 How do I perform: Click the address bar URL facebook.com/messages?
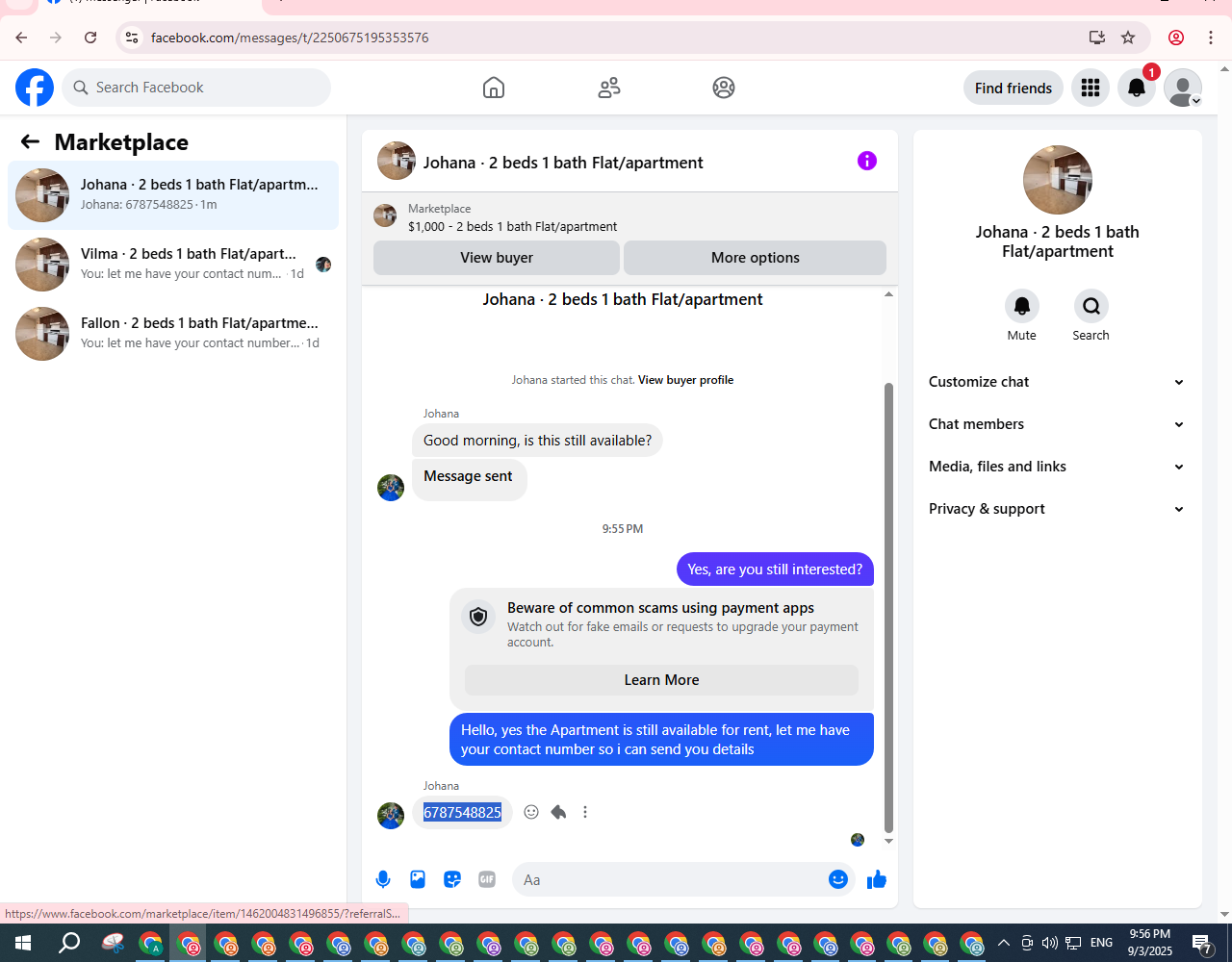pyautogui.click(x=290, y=38)
